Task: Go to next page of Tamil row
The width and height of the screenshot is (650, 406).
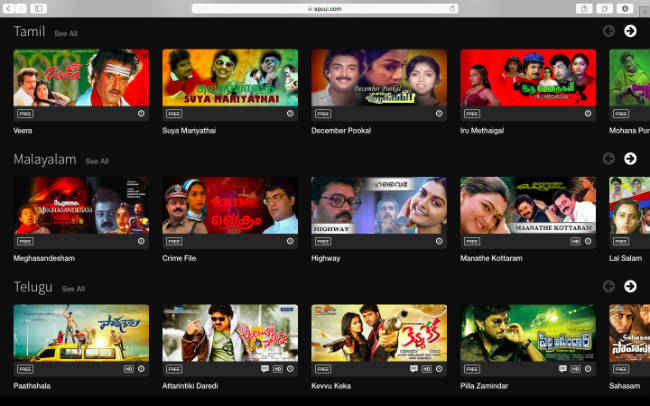Action: 630,31
